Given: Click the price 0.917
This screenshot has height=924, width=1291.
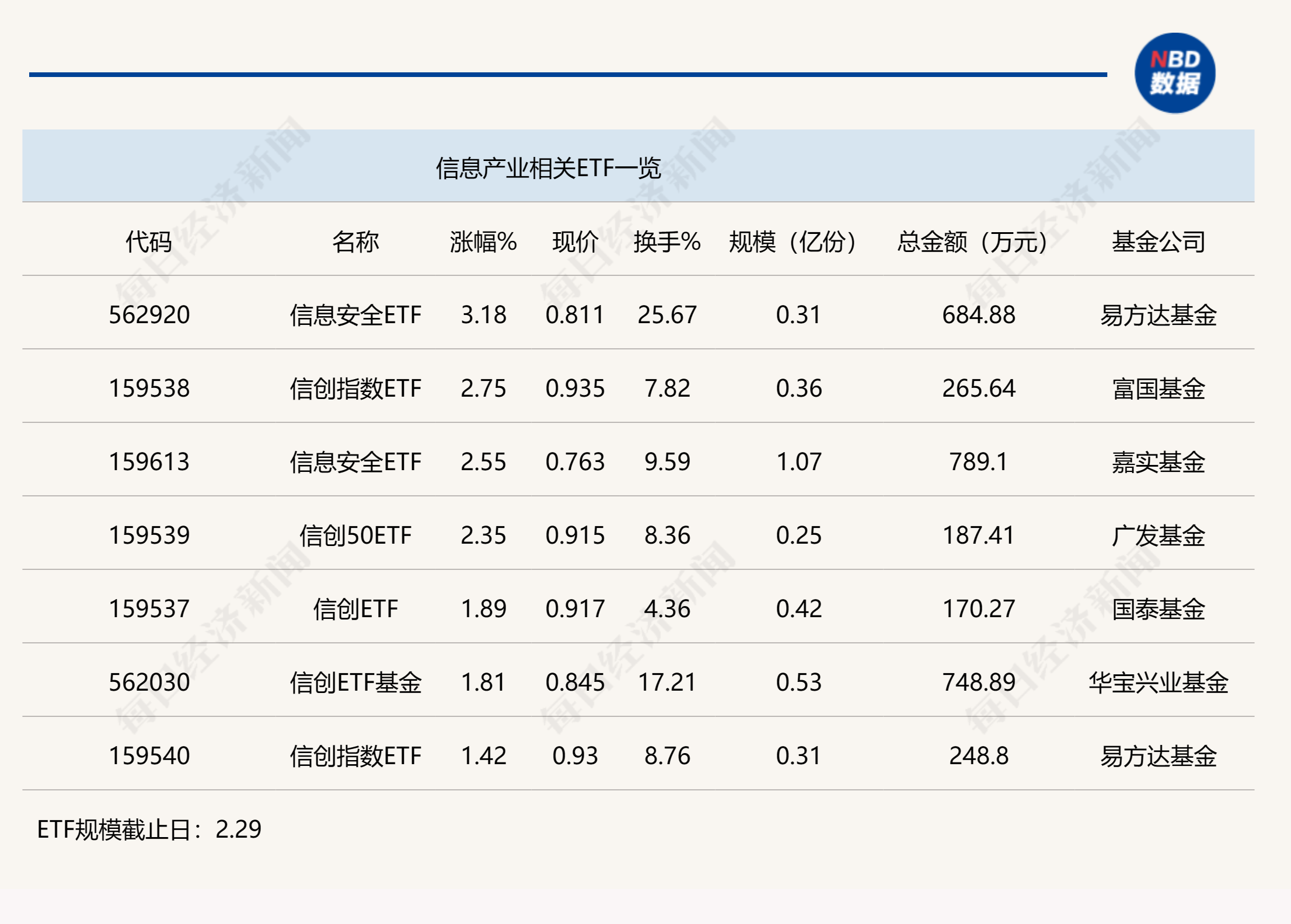Looking at the screenshot, I should (575, 609).
